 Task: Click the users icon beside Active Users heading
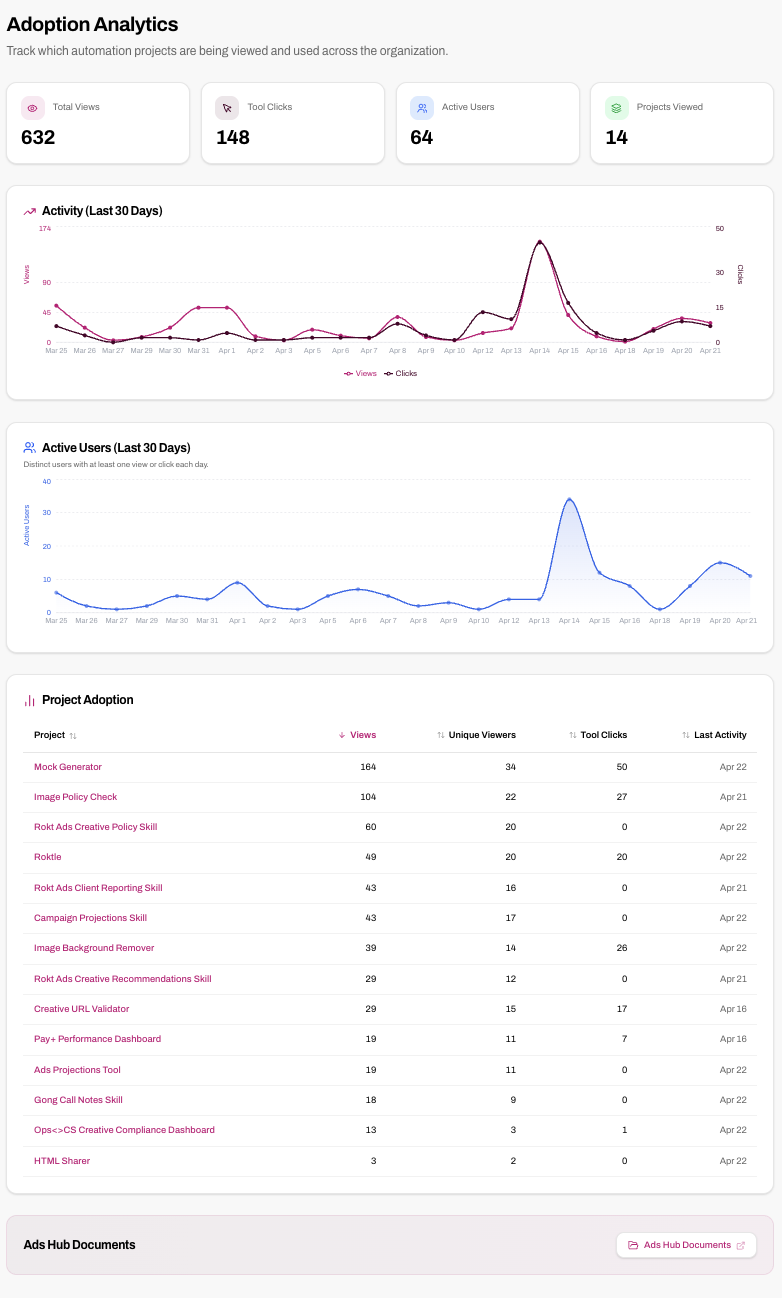tap(30, 448)
